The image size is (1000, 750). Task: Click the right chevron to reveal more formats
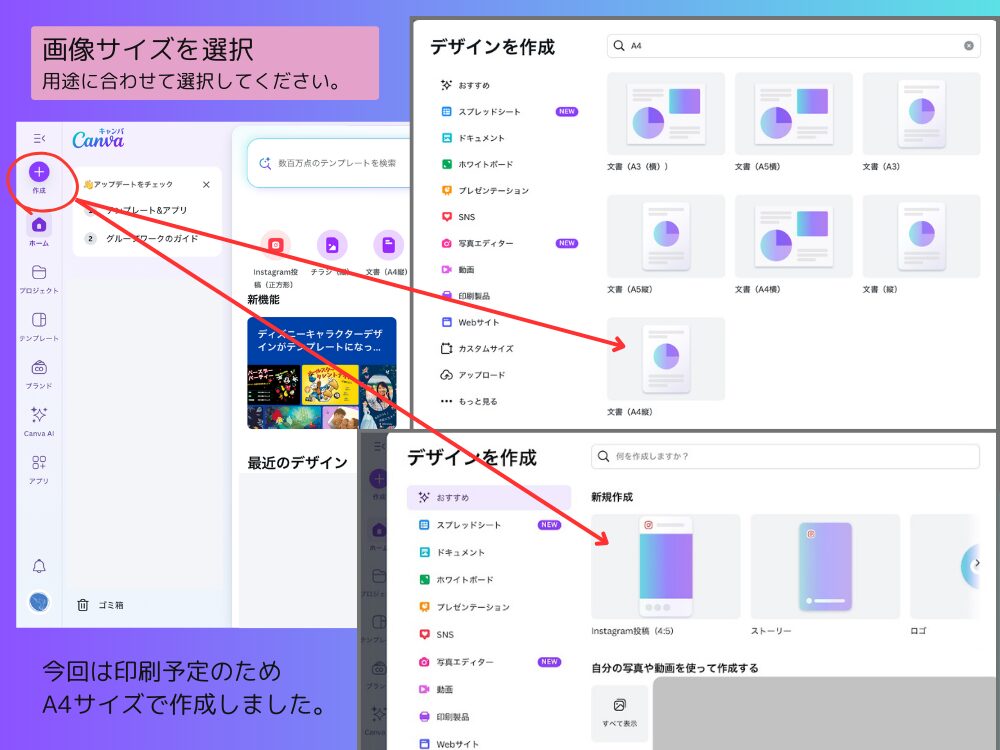click(978, 563)
